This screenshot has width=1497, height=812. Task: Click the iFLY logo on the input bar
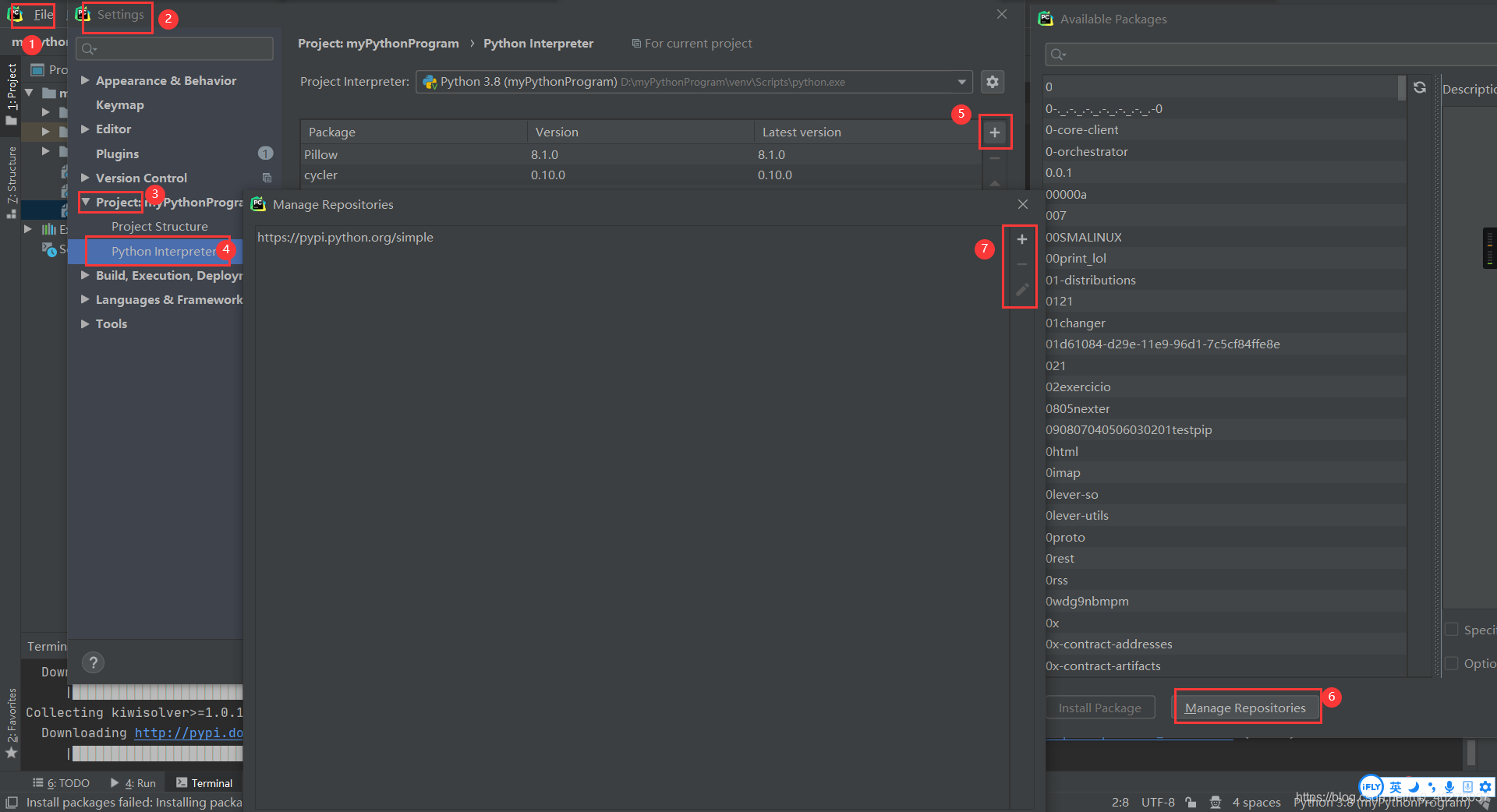(1371, 787)
